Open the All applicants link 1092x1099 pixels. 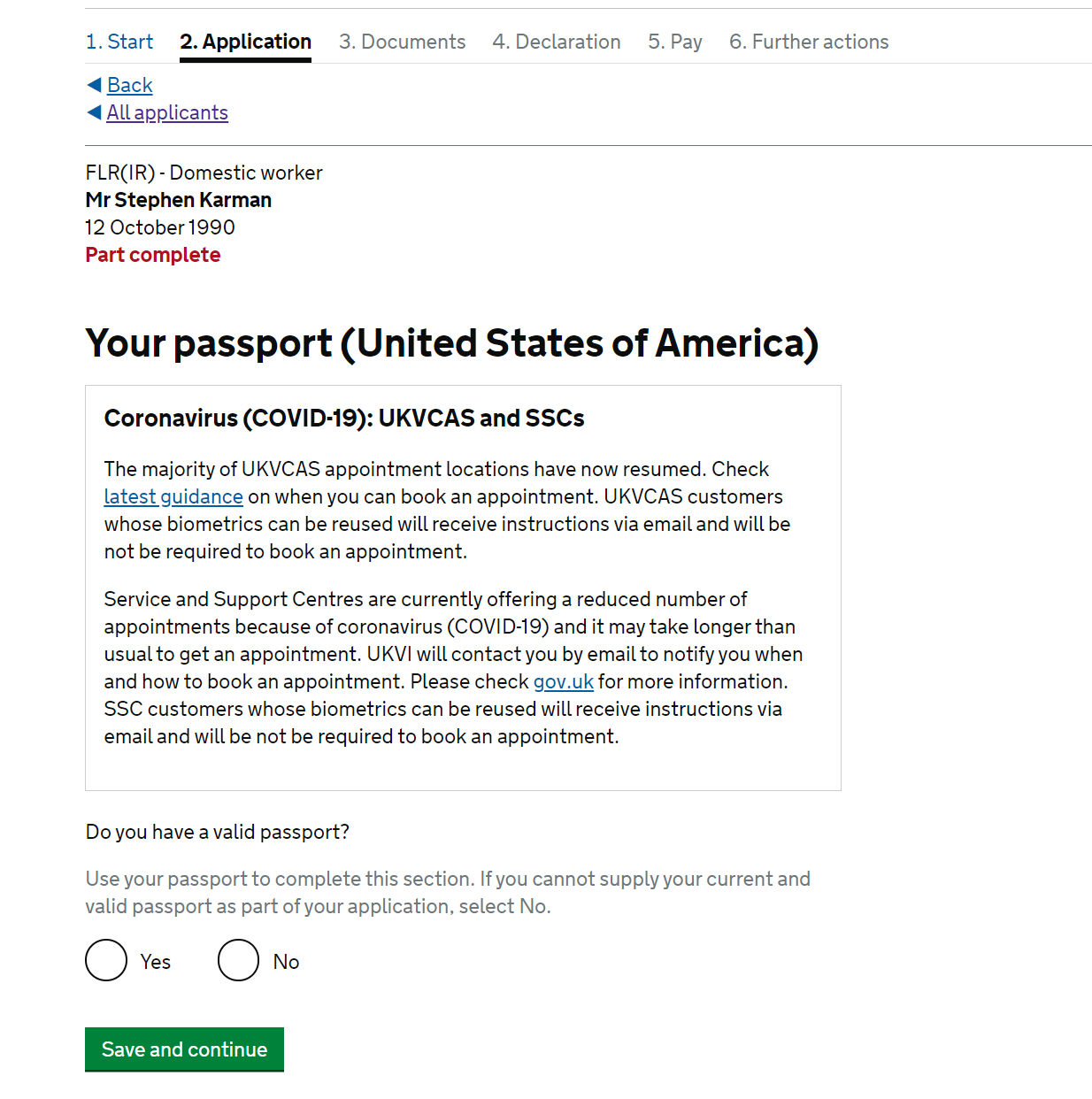(167, 112)
